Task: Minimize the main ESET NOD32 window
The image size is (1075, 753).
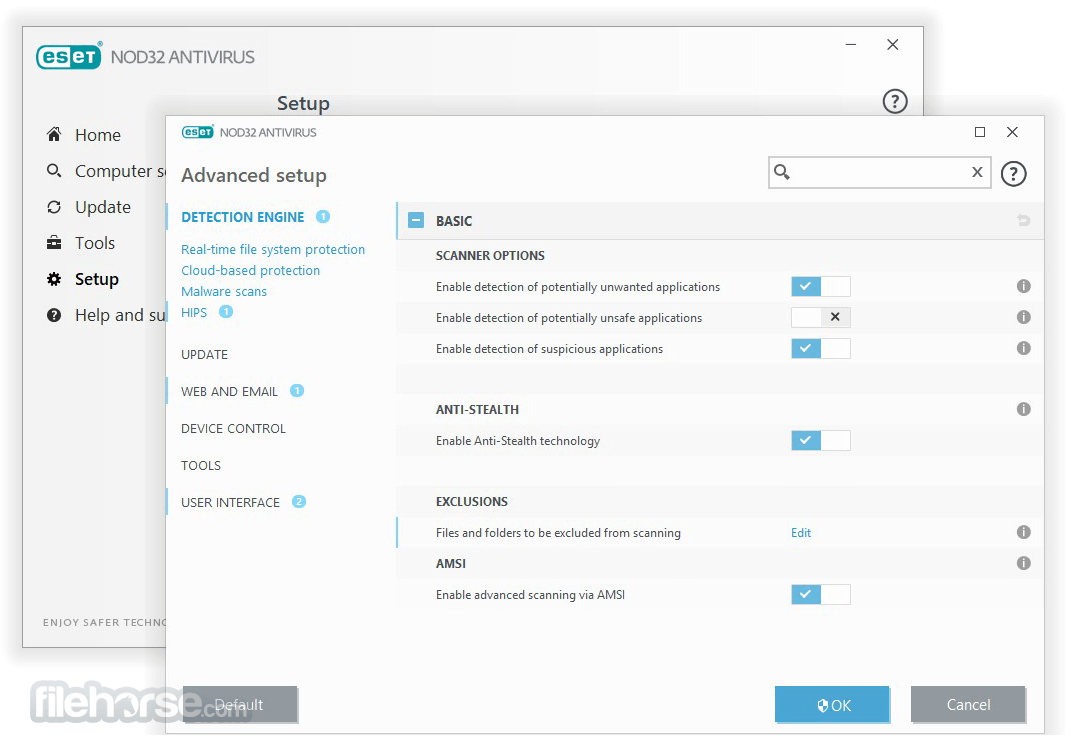Action: point(851,45)
